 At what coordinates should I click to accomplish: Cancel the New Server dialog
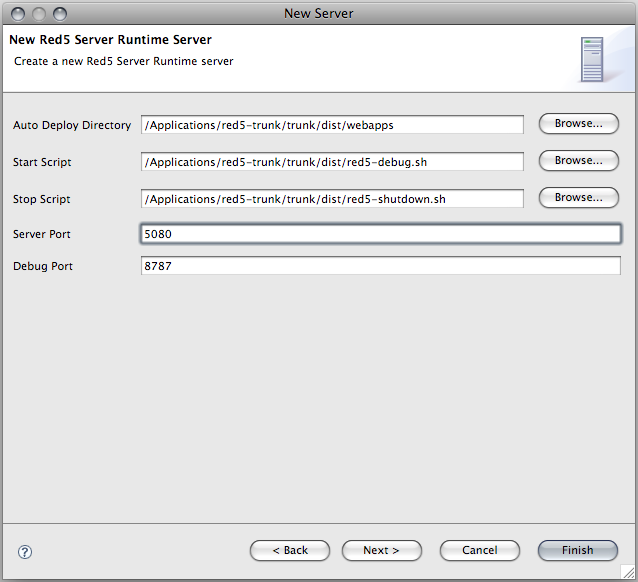(480, 551)
